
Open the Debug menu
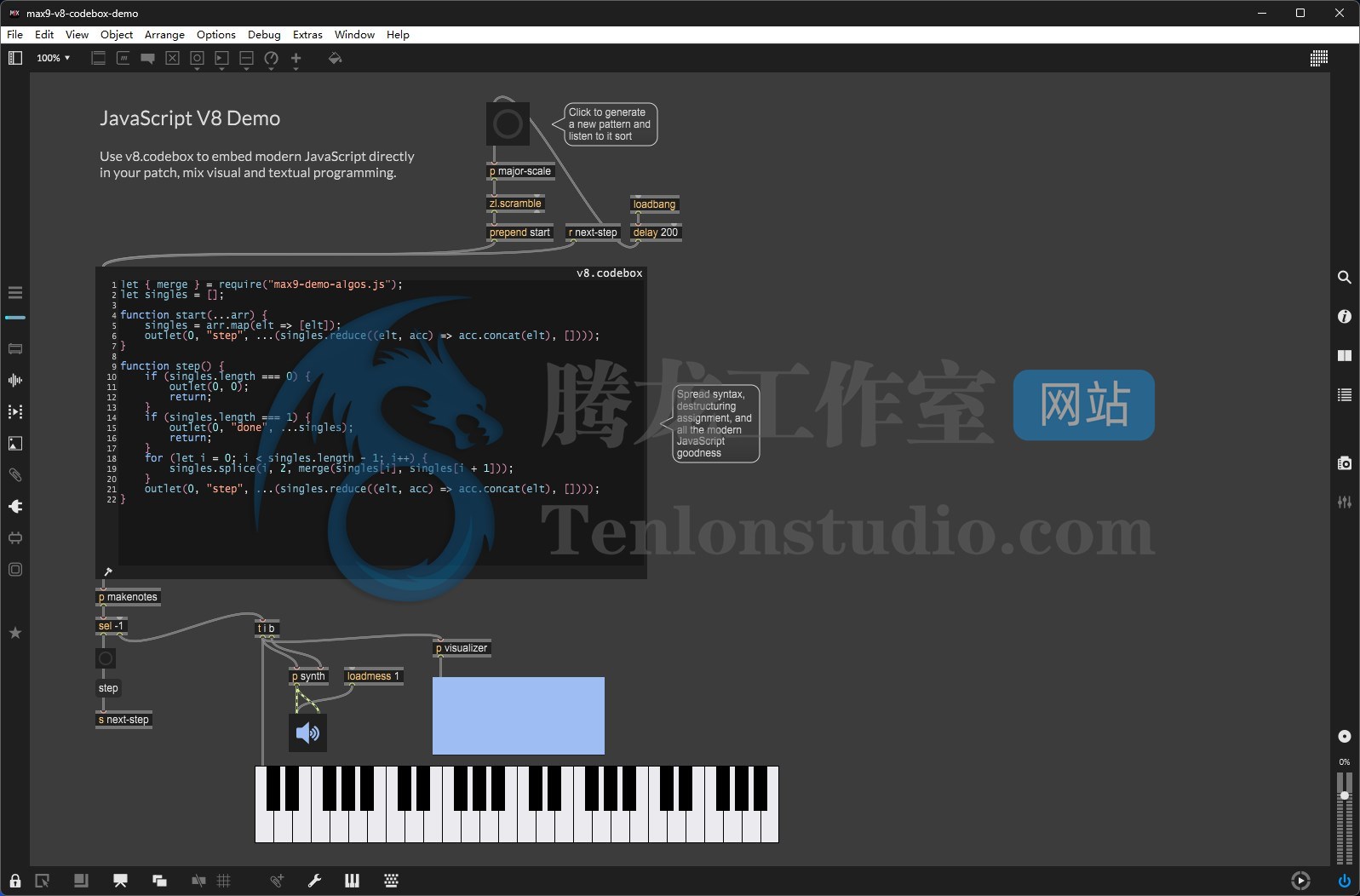click(264, 35)
